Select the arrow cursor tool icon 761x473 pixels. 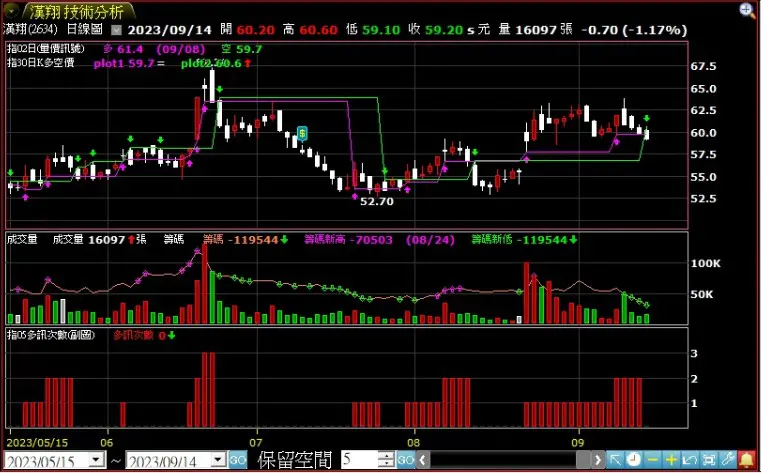click(615, 459)
